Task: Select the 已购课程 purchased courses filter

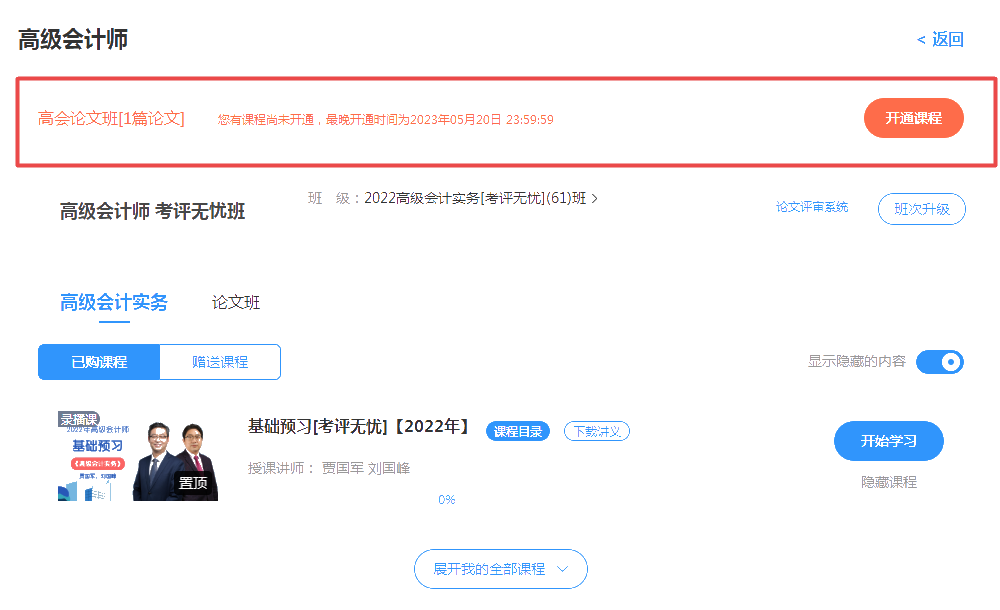Action: pyautogui.click(x=97, y=362)
